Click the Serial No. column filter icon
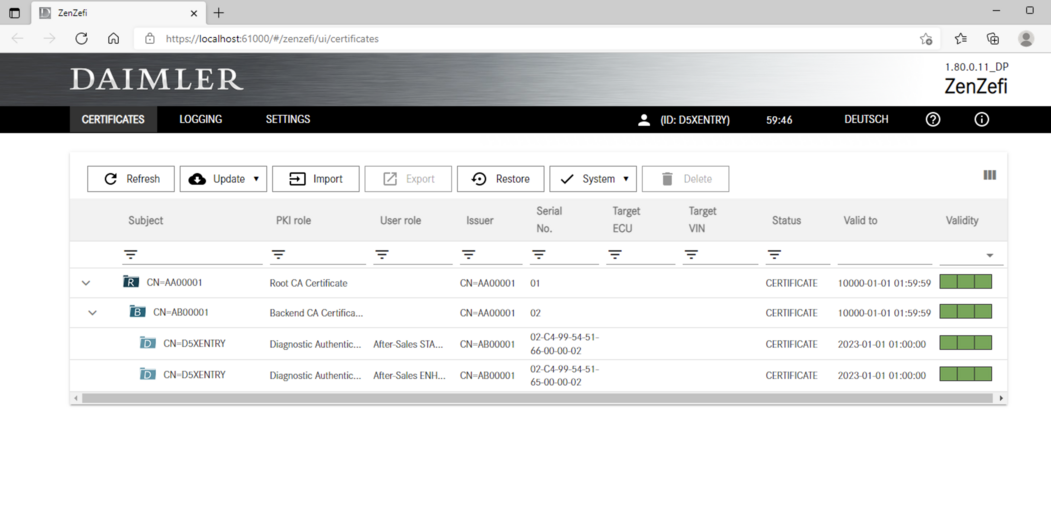This screenshot has height=512, width=1051. click(538, 255)
